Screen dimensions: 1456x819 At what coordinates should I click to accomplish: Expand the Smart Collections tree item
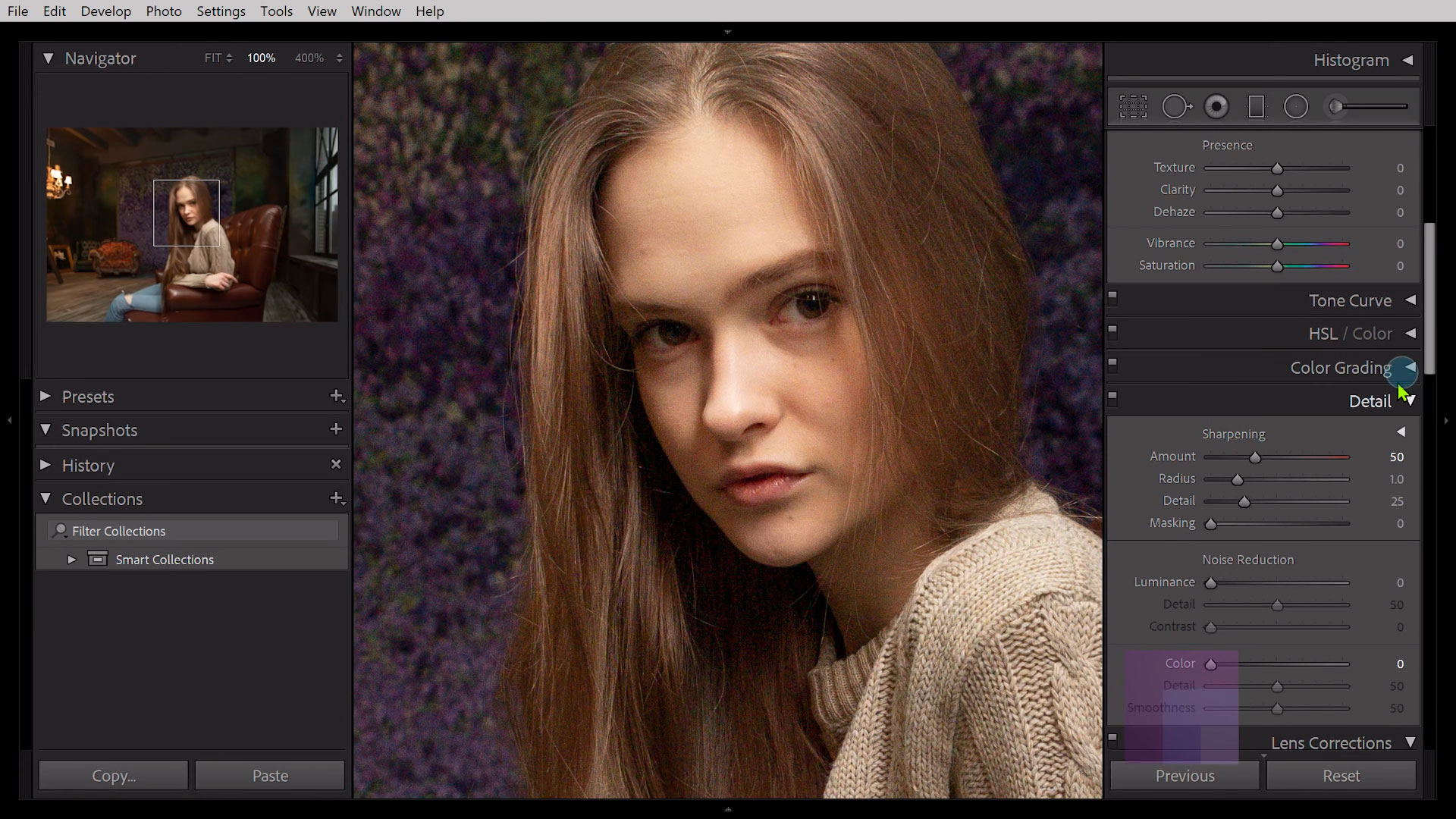pos(72,560)
